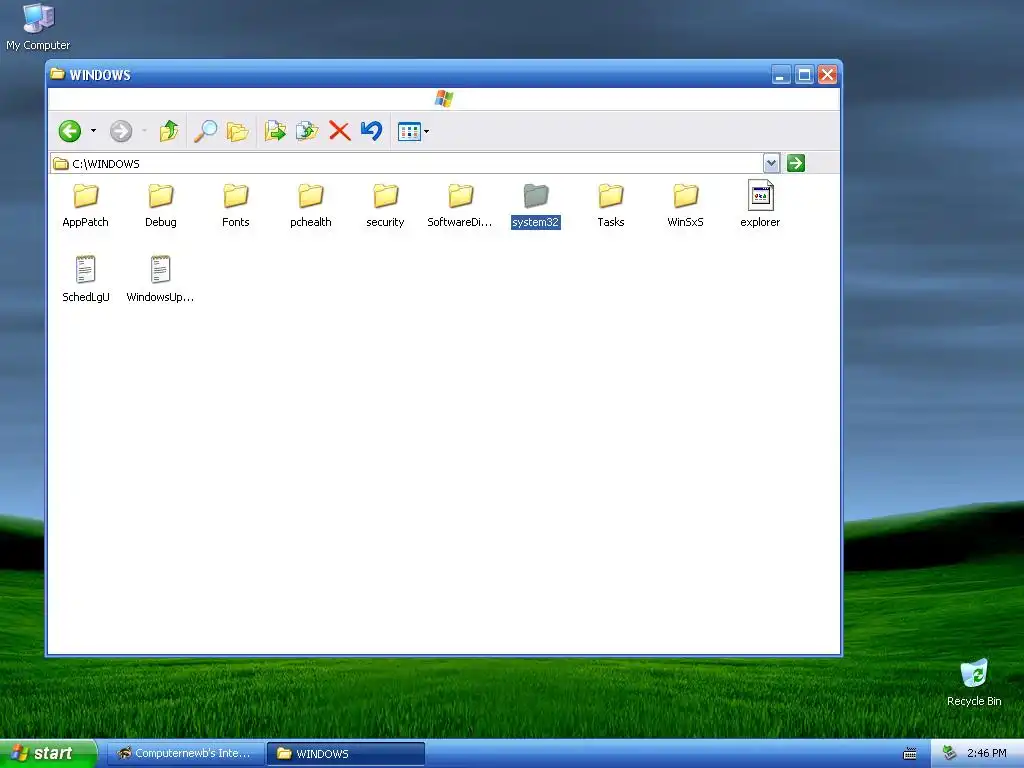
Task: Click the C:\WINDOWS address field
Action: tap(406, 163)
